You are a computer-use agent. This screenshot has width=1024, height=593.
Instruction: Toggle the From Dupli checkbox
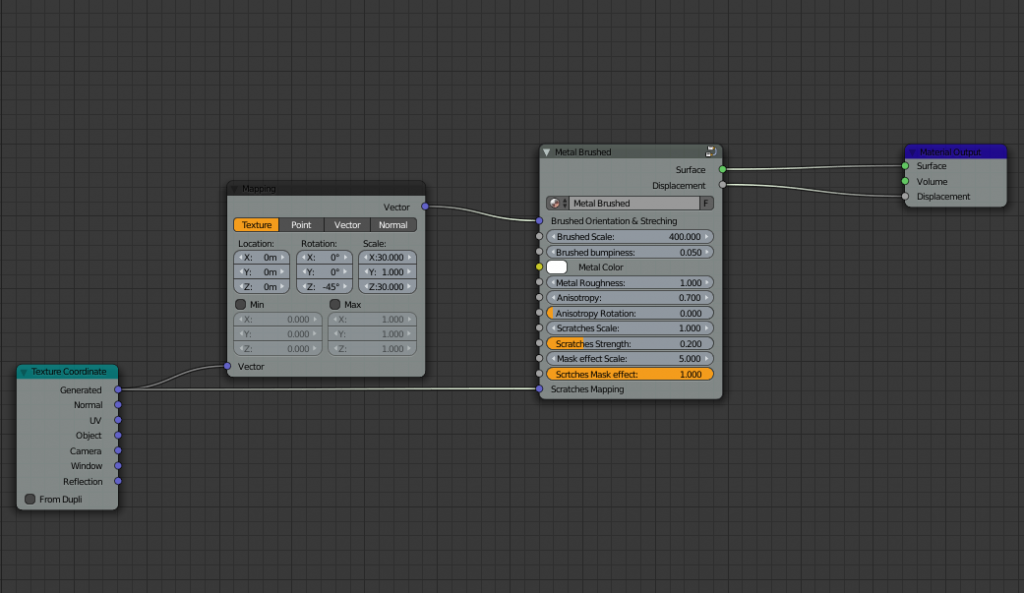[30, 499]
